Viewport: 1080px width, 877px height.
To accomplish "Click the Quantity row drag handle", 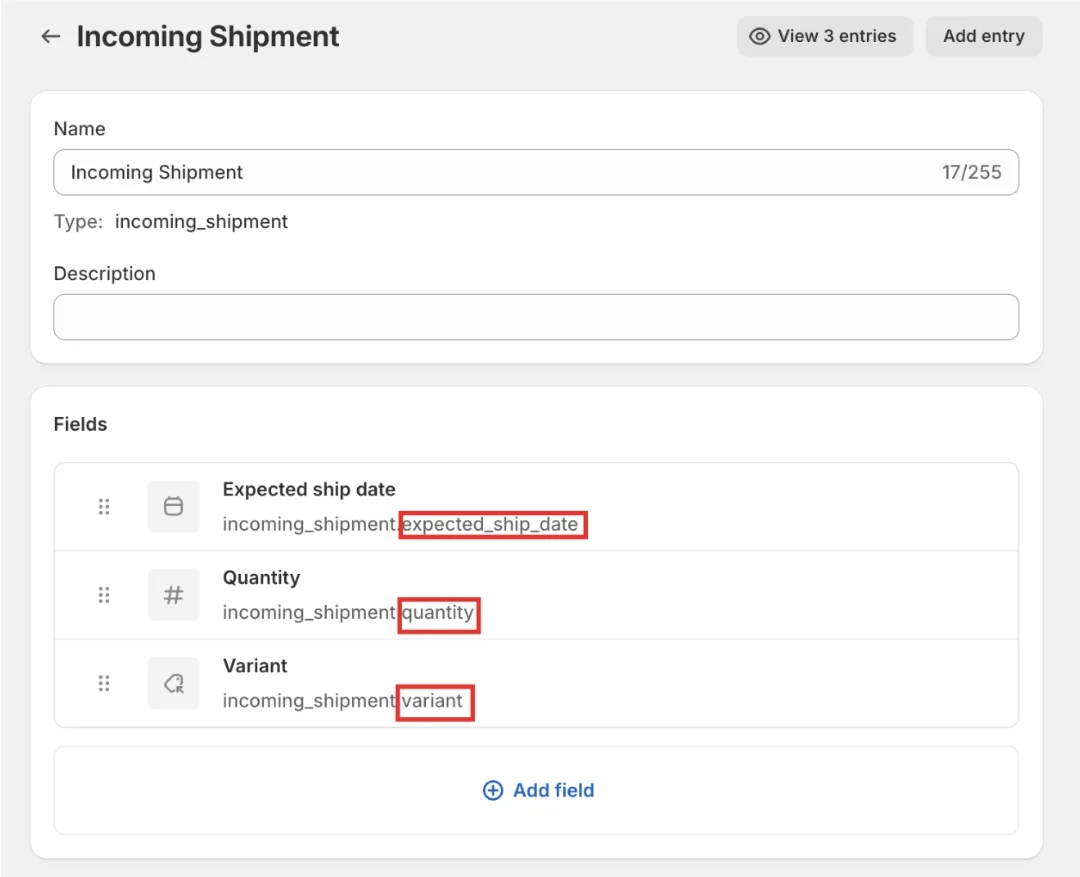I will pyautogui.click(x=104, y=595).
